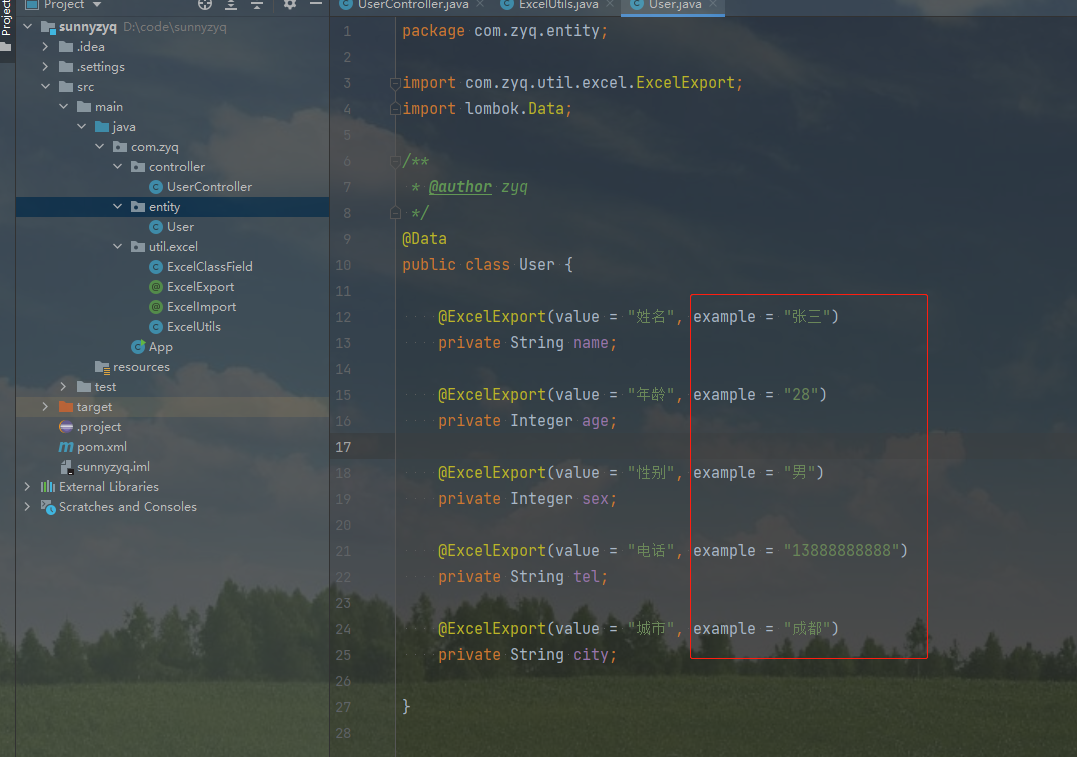Expand the .idea folder
The height and width of the screenshot is (757, 1077).
[x=45, y=47]
